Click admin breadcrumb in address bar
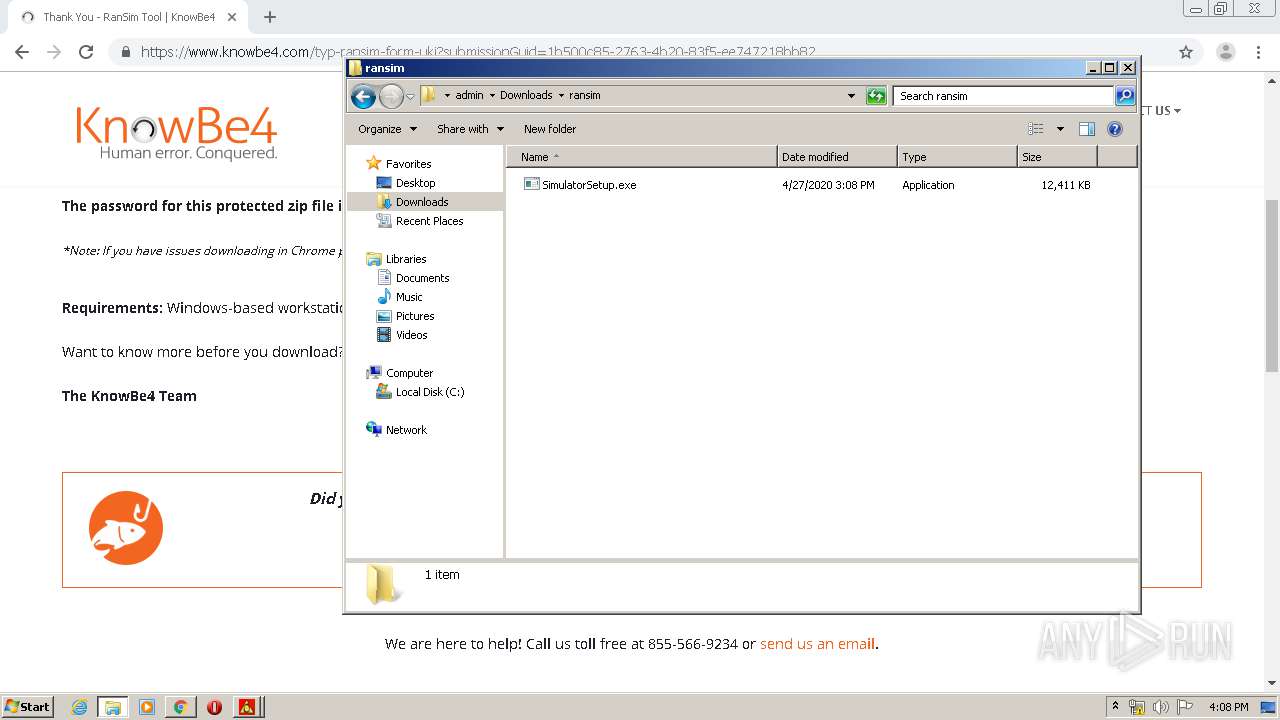 click(469, 96)
